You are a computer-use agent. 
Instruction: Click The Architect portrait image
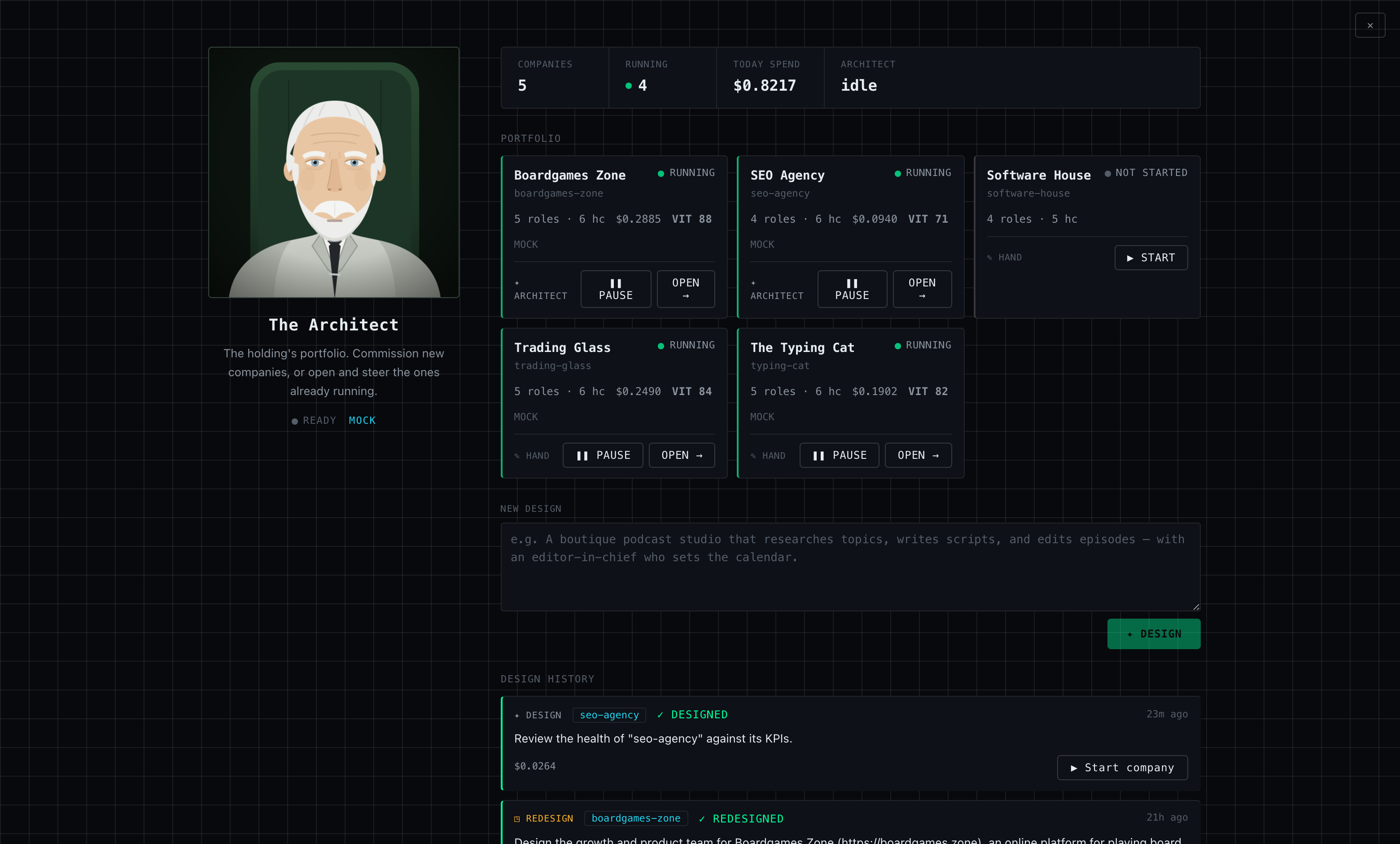(x=333, y=172)
